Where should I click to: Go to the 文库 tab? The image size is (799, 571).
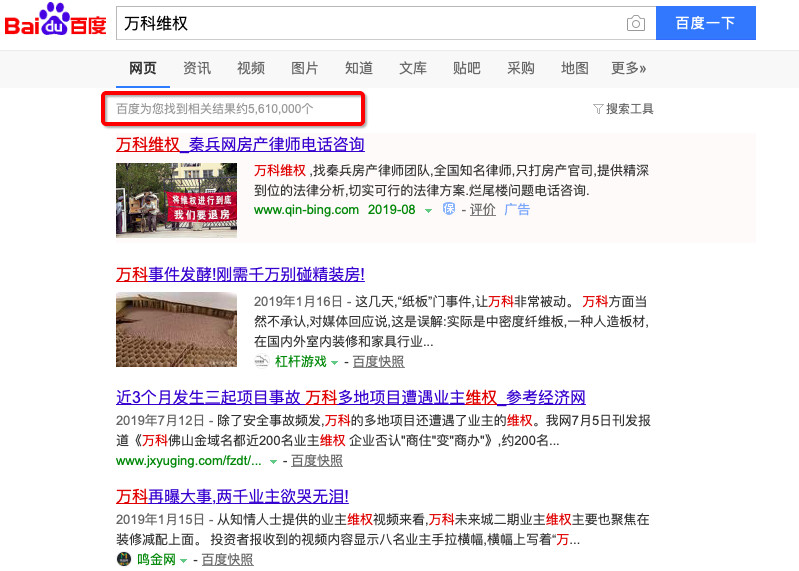pos(413,68)
